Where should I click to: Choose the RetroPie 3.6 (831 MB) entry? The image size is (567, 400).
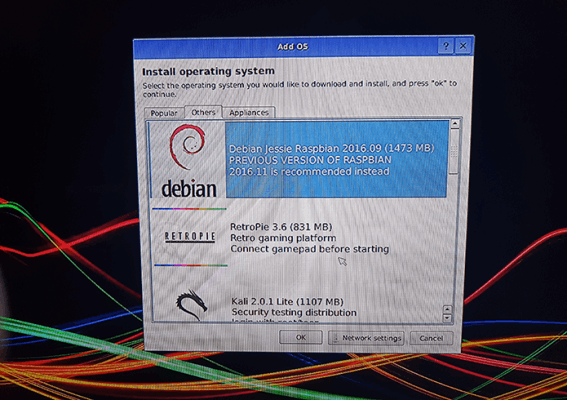tap(300, 238)
